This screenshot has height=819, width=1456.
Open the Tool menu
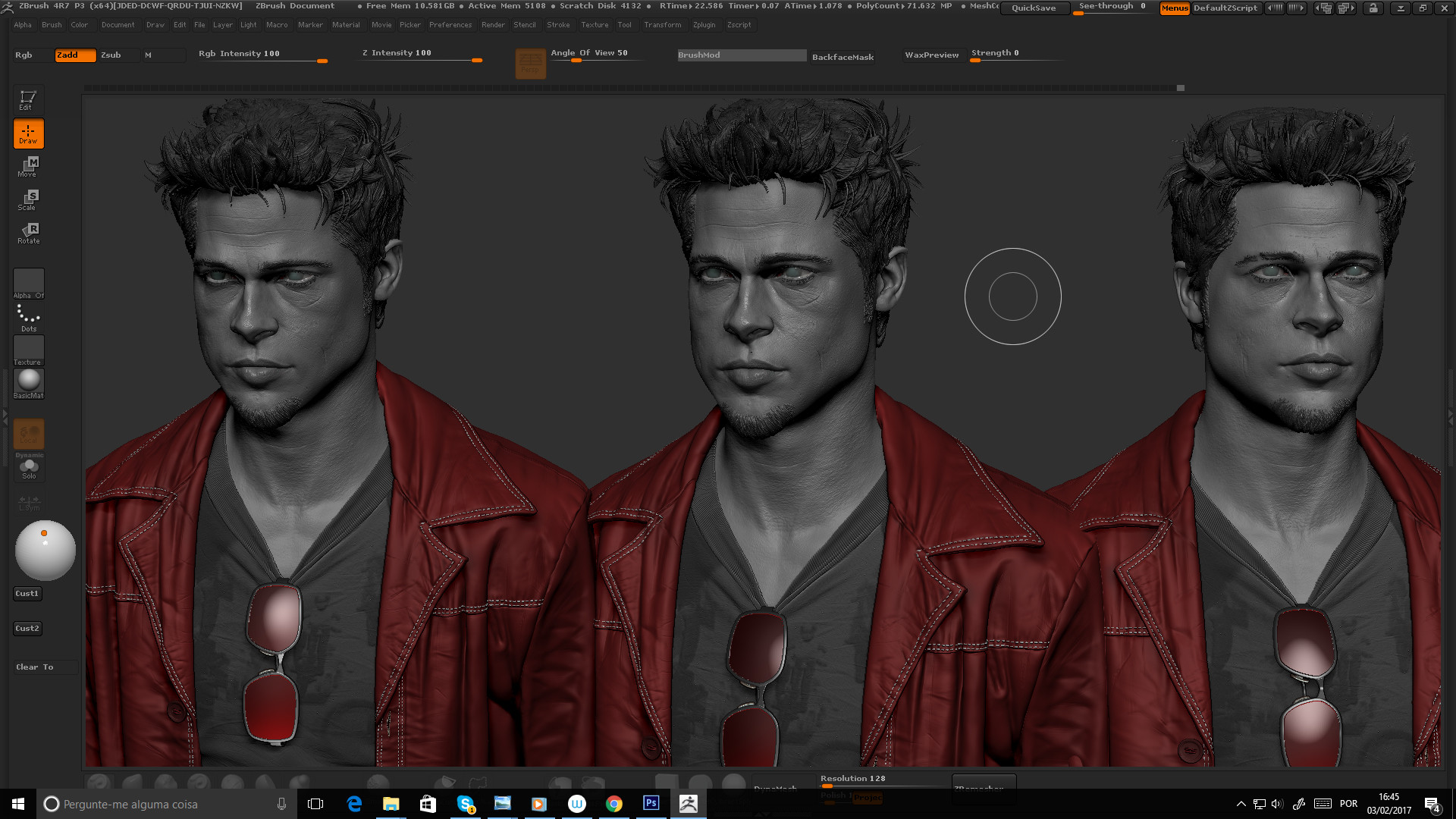pos(624,25)
